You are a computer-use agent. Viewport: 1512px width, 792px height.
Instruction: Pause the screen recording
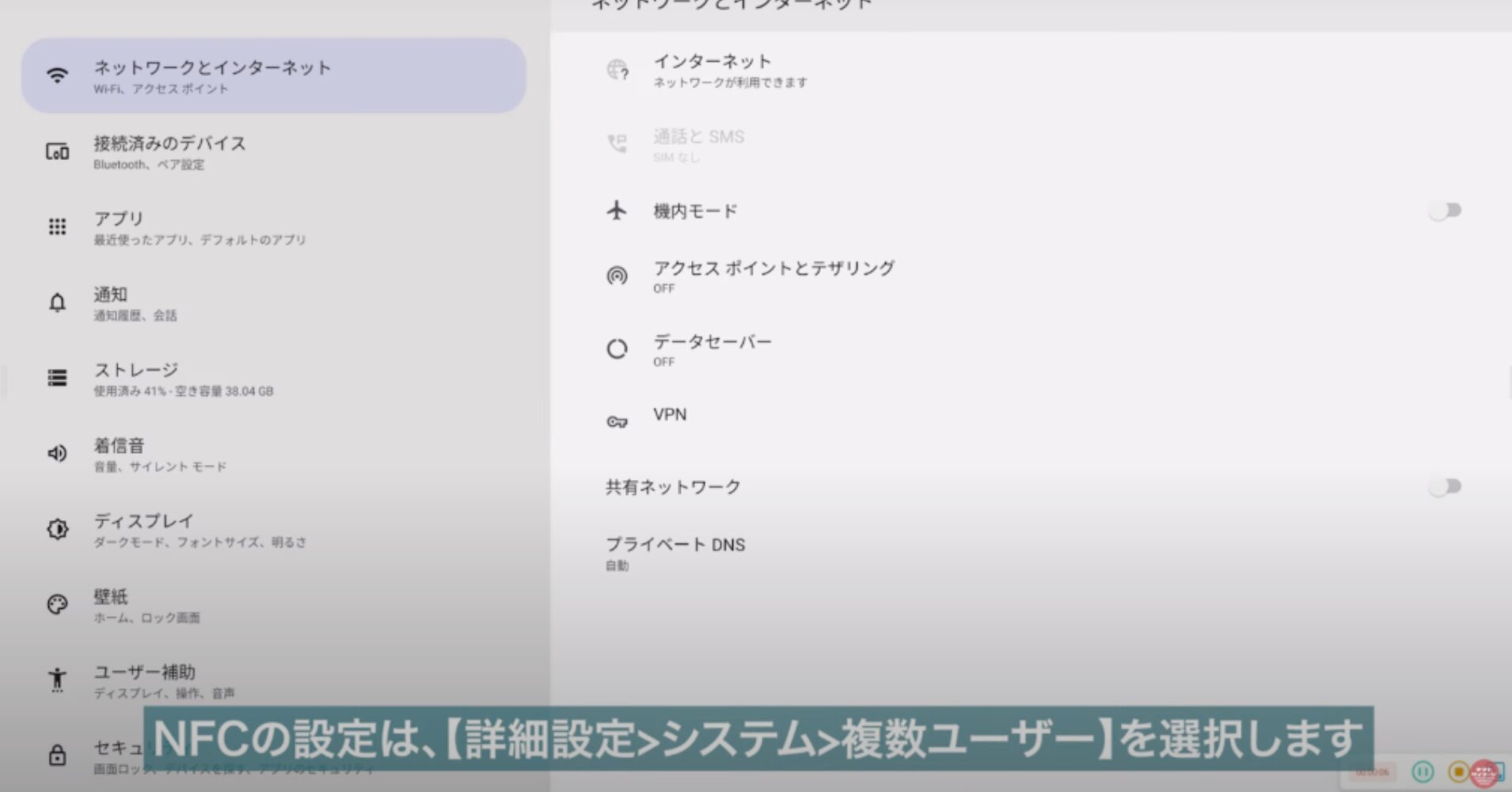point(1423,771)
